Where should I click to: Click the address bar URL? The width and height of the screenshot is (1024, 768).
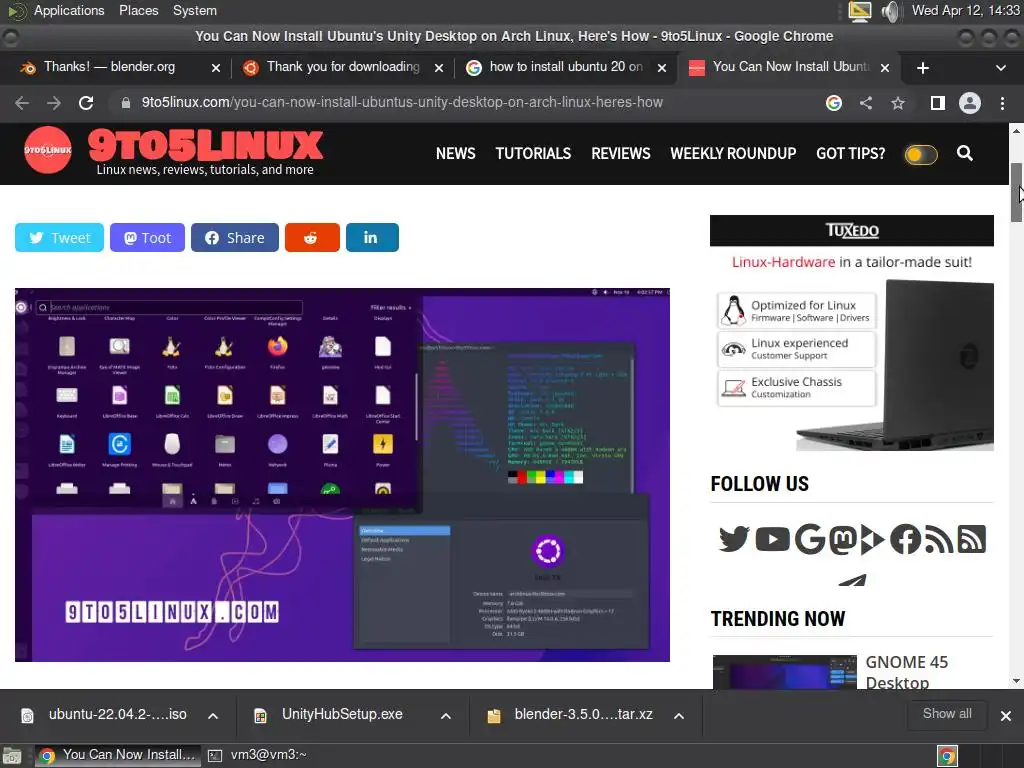click(x=402, y=103)
